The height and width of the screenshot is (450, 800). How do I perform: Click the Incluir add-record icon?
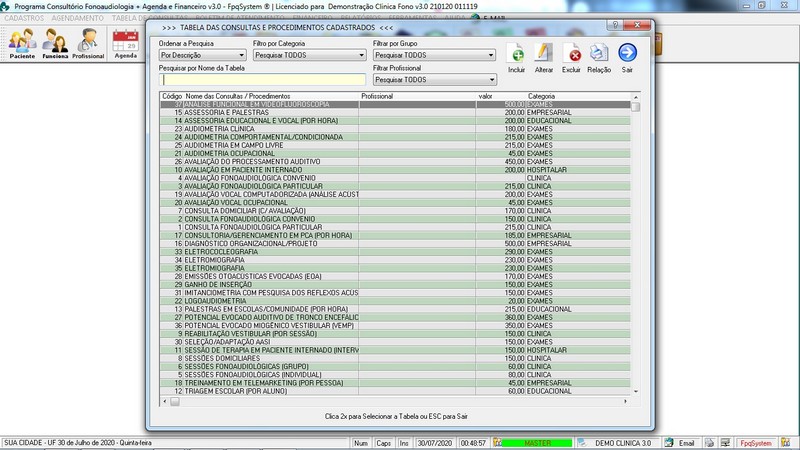516,53
